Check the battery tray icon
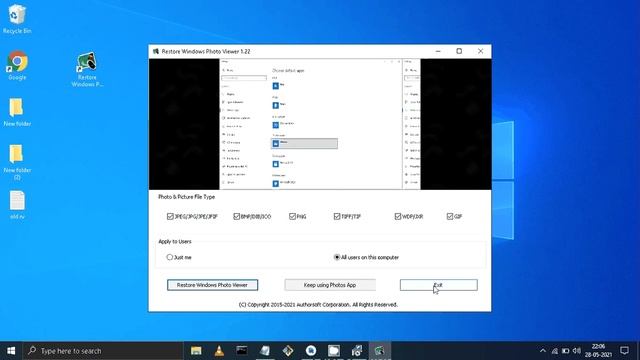 click(x=565, y=351)
